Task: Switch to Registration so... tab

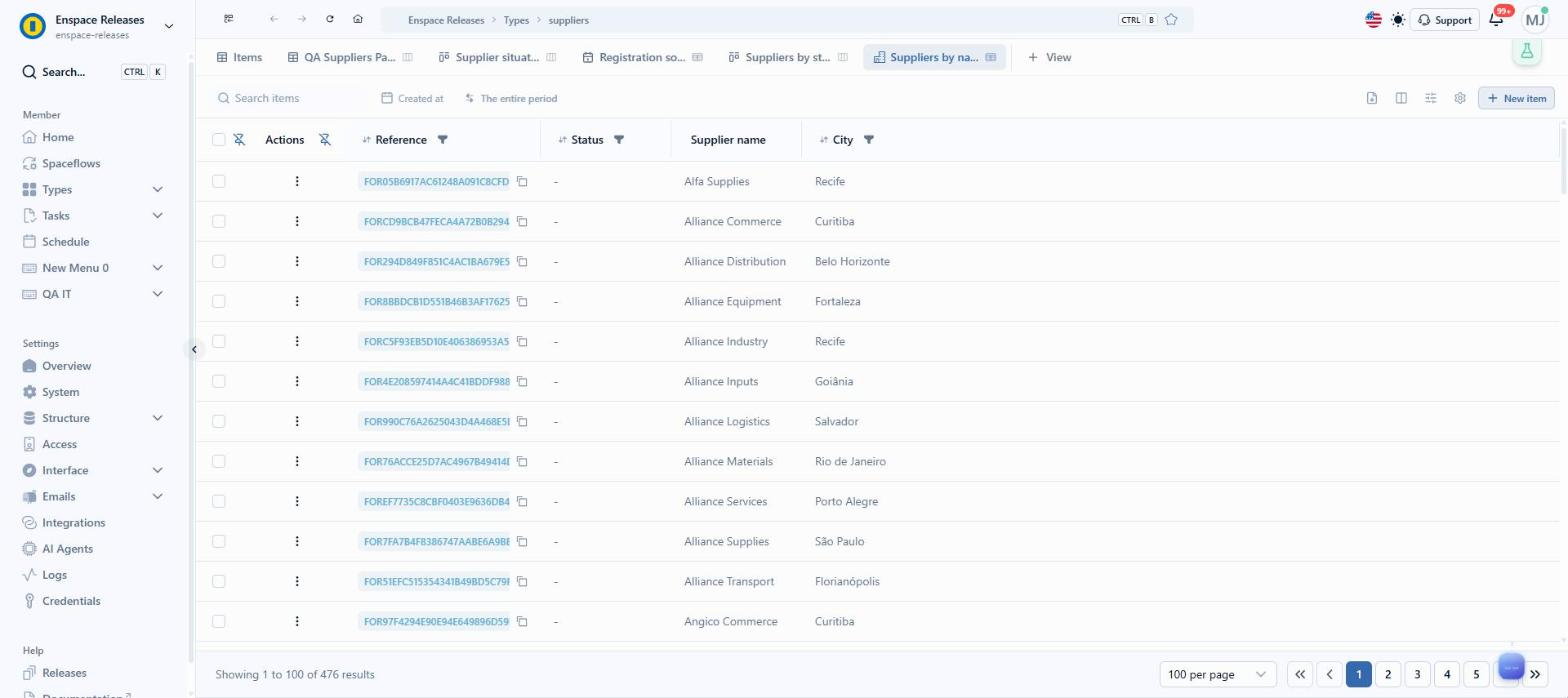Action: [643, 57]
